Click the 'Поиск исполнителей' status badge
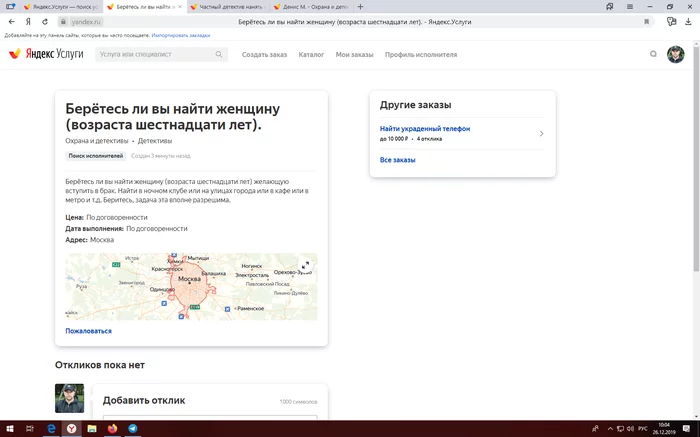 click(96, 156)
